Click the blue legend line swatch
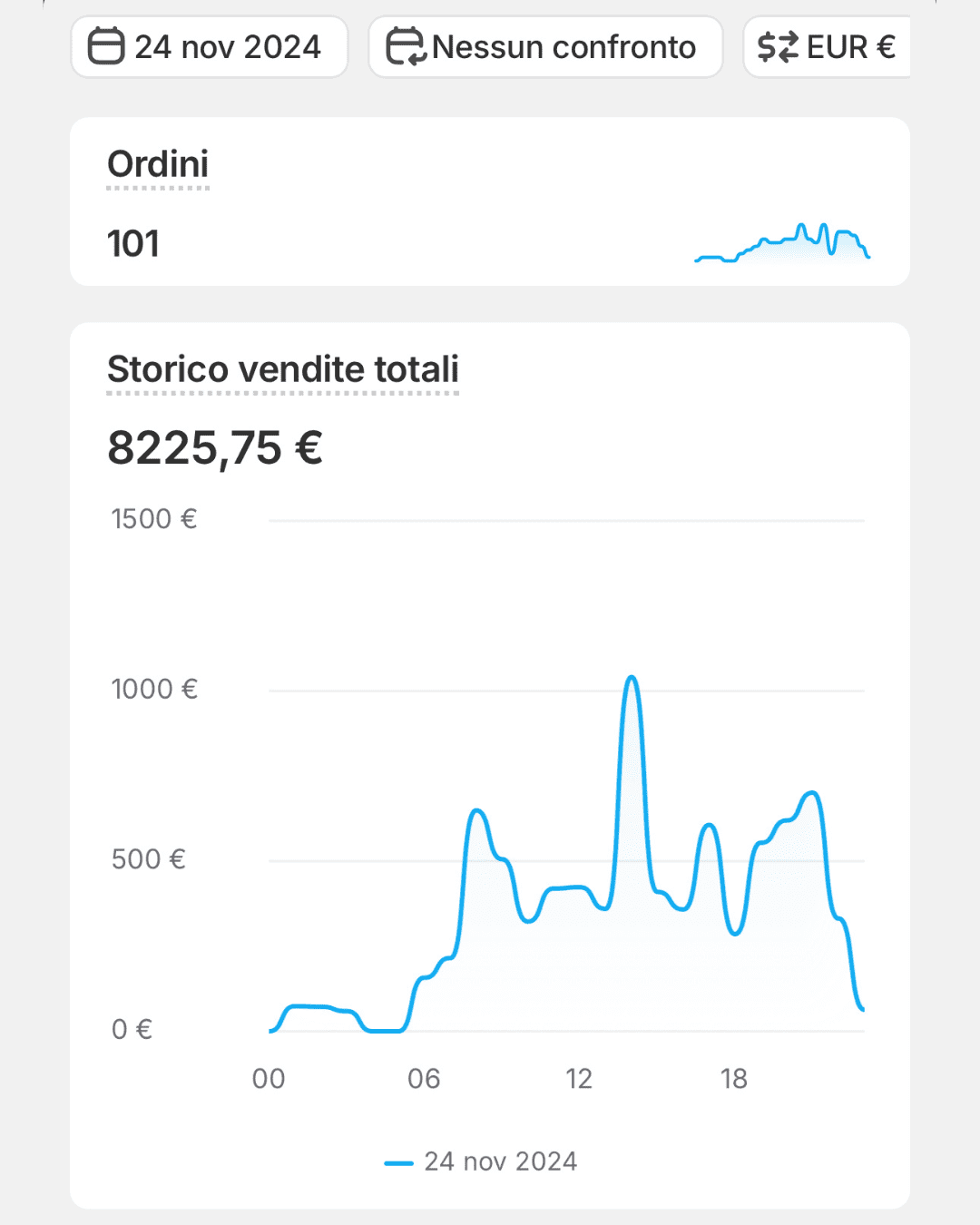Screen dimensions: 980x1225 [399, 1162]
